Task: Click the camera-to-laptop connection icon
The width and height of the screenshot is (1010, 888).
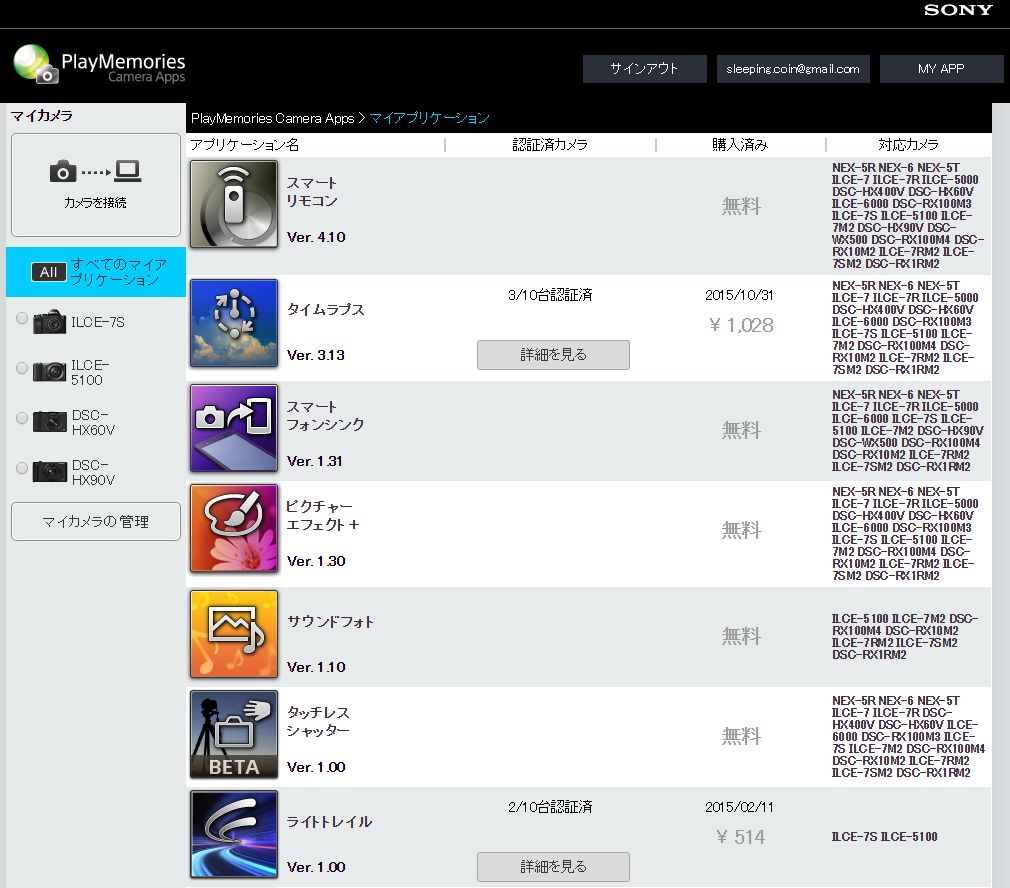Action: click(x=95, y=171)
